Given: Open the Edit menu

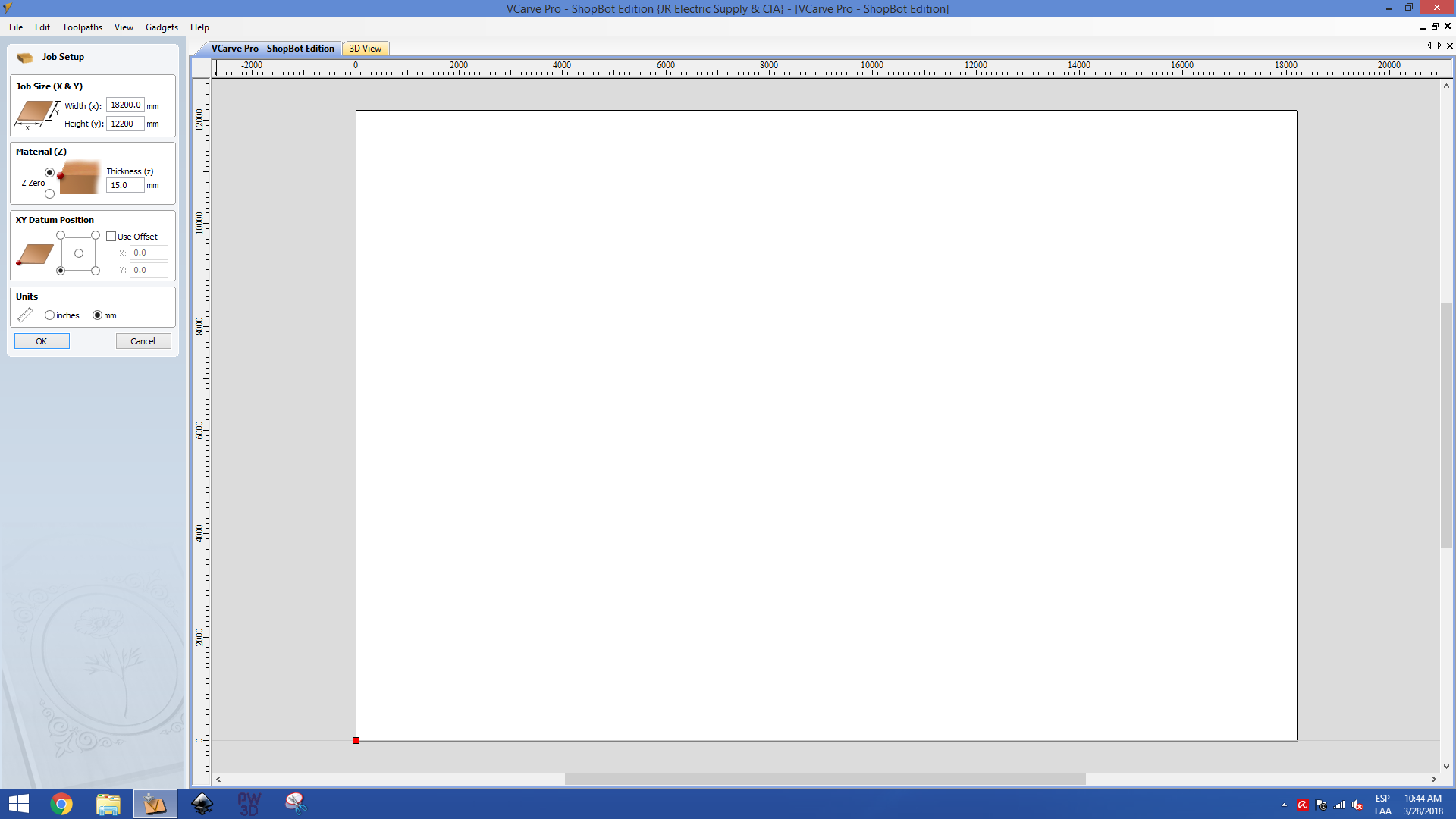Looking at the screenshot, I should (42, 27).
